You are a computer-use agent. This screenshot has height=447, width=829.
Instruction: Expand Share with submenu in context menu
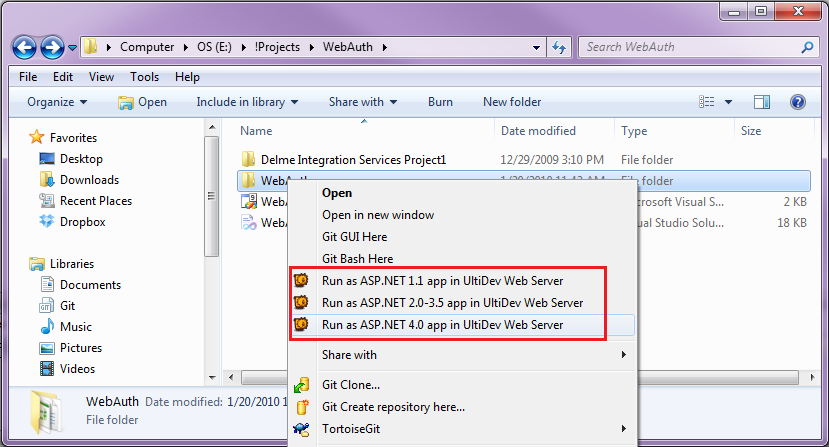coord(462,355)
